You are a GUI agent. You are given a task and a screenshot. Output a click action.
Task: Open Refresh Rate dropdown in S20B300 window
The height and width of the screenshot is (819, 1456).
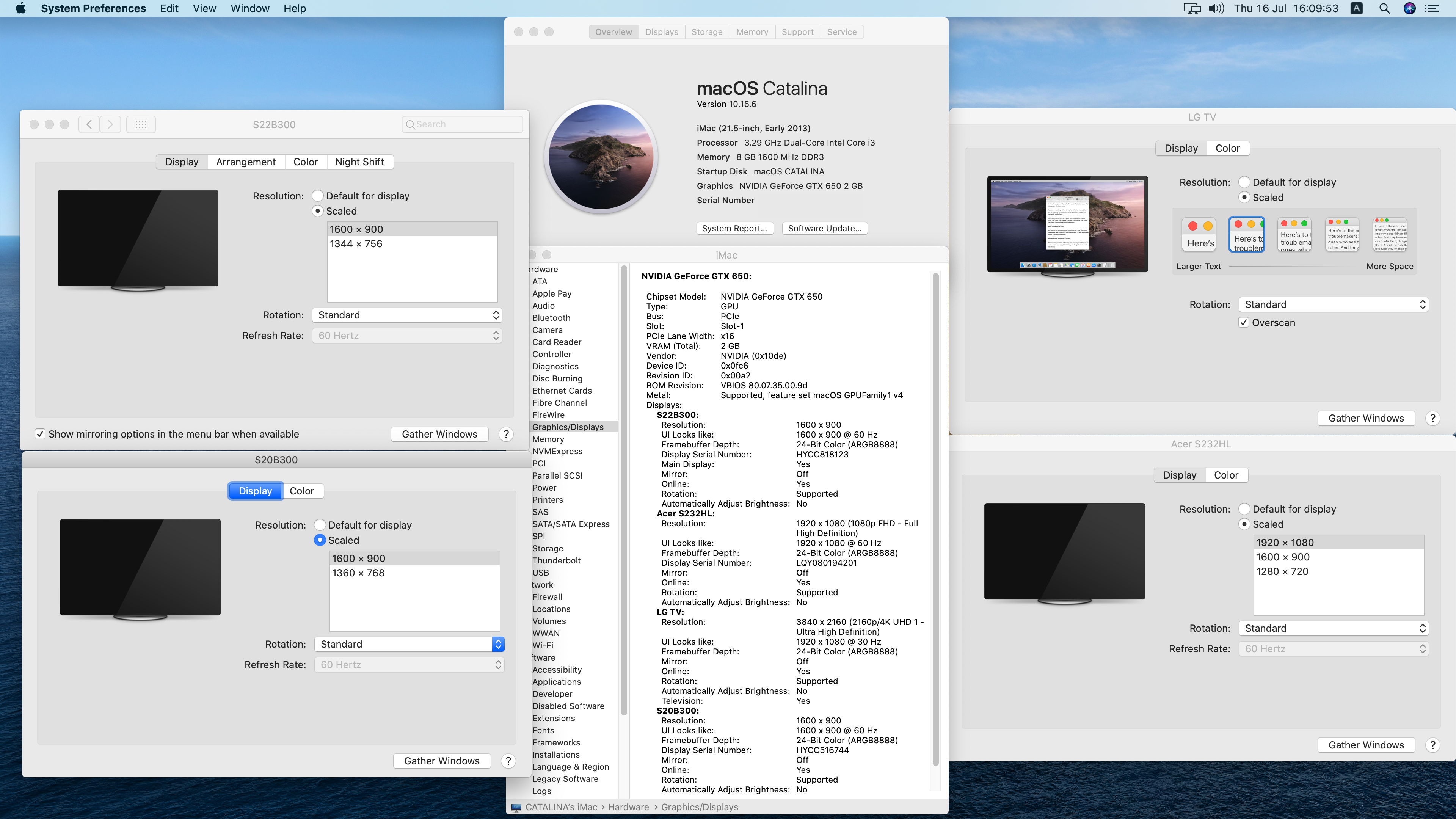click(409, 664)
